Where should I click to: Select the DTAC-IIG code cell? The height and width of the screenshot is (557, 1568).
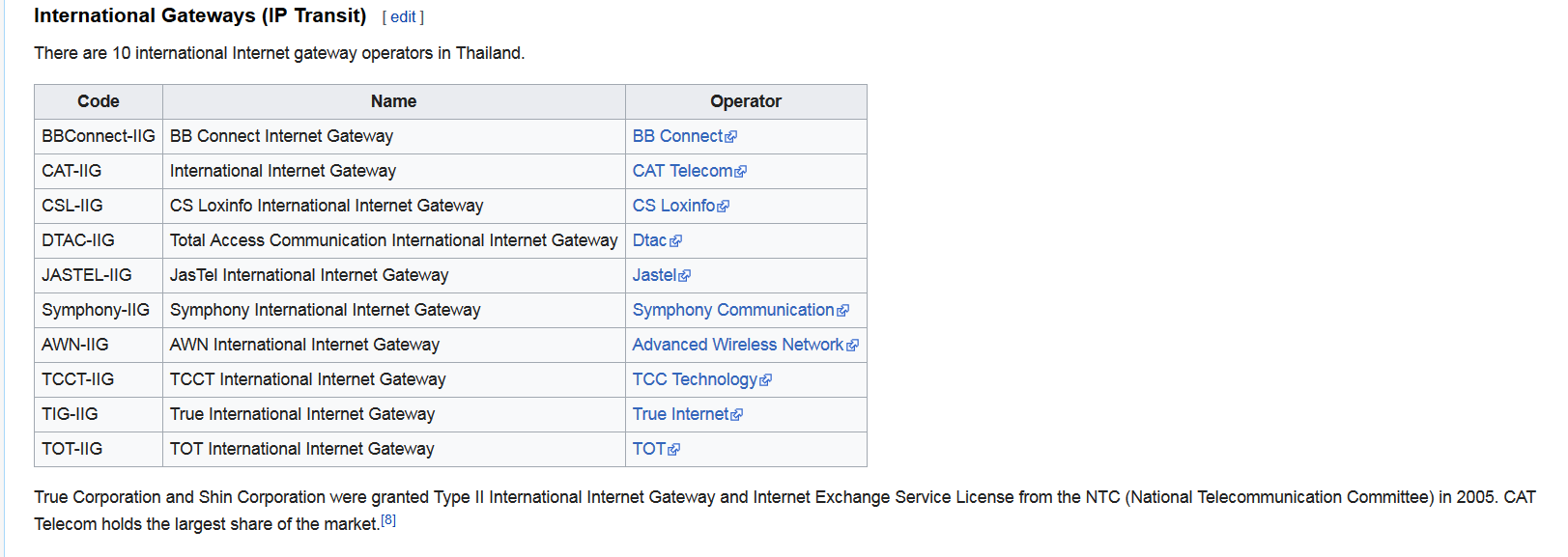(99, 240)
